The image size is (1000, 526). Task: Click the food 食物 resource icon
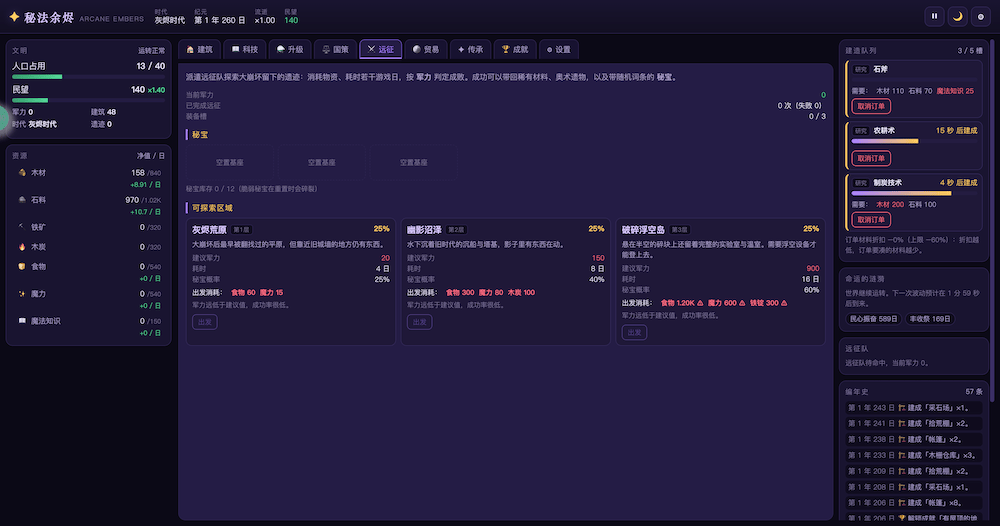[22, 267]
